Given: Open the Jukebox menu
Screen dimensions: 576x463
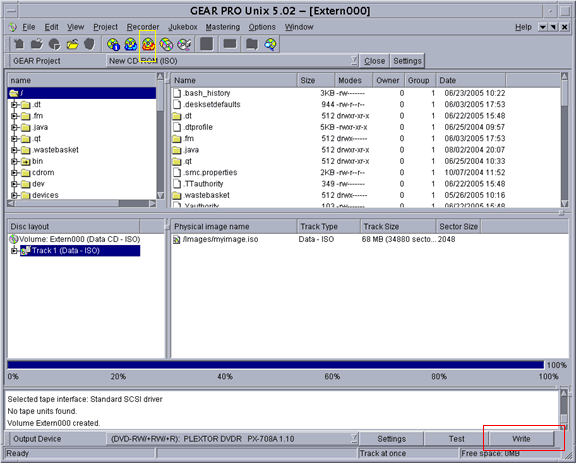Looking at the screenshot, I should pyautogui.click(x=183, y=27).
